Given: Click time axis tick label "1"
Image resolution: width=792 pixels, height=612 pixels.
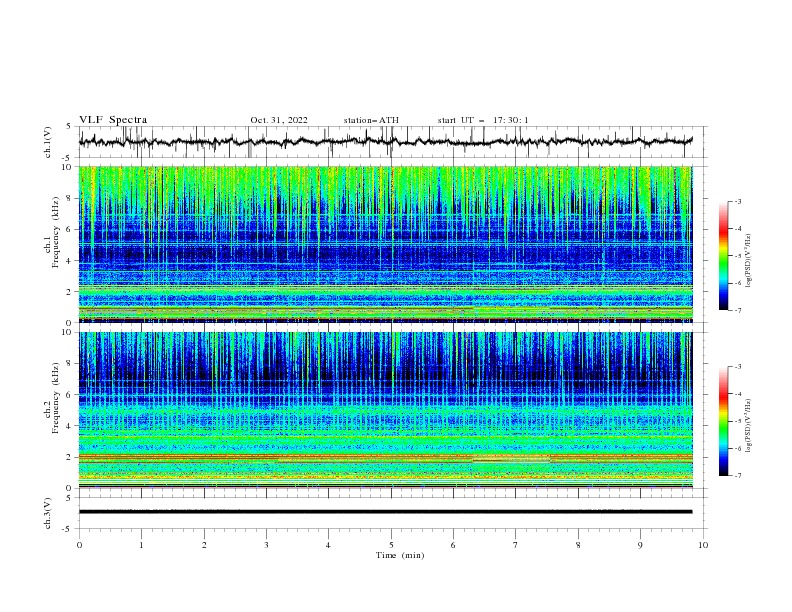Looking at the screenshot, I should (x=141, y=545).
